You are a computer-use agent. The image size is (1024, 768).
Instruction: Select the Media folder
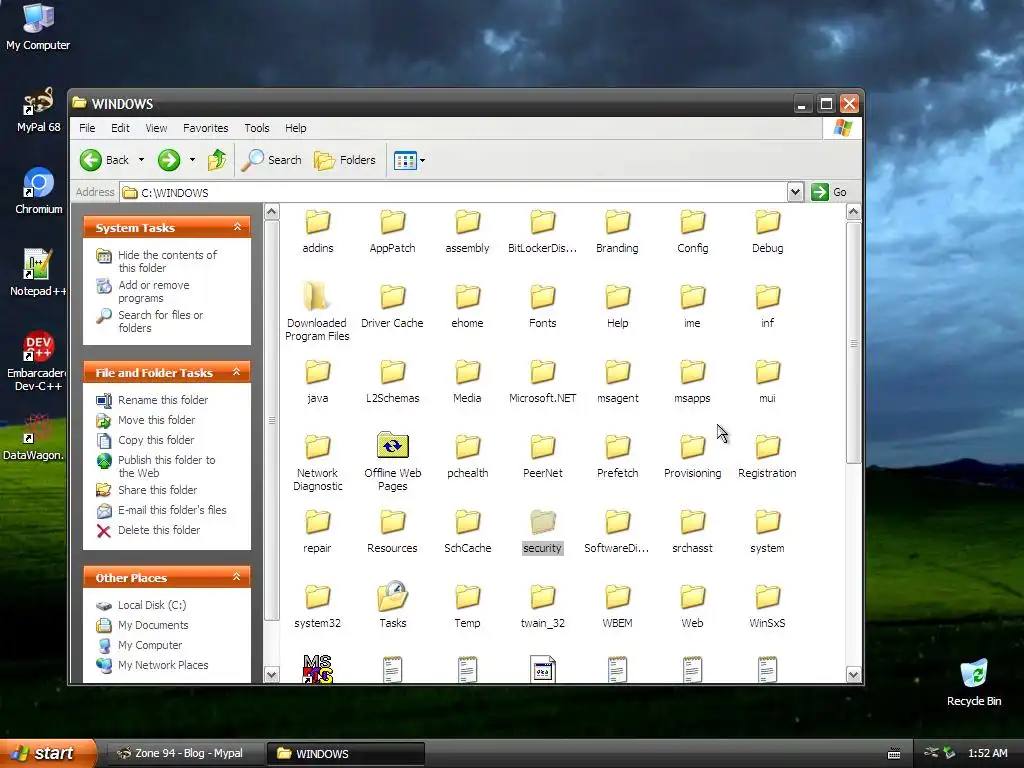pyautogui.click(x=468, y=382)
